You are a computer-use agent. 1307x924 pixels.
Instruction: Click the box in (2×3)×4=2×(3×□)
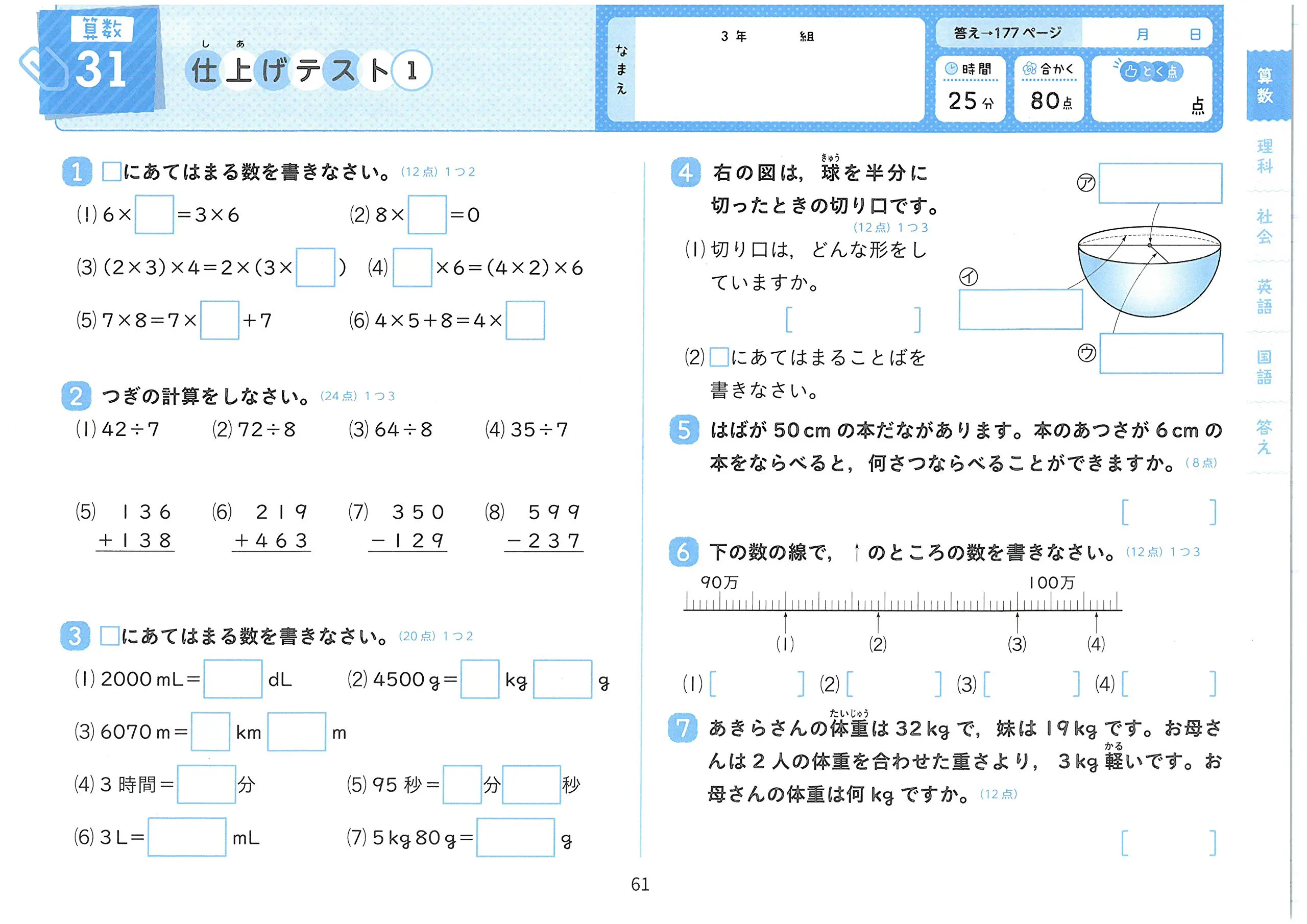[x=316, y=267]
